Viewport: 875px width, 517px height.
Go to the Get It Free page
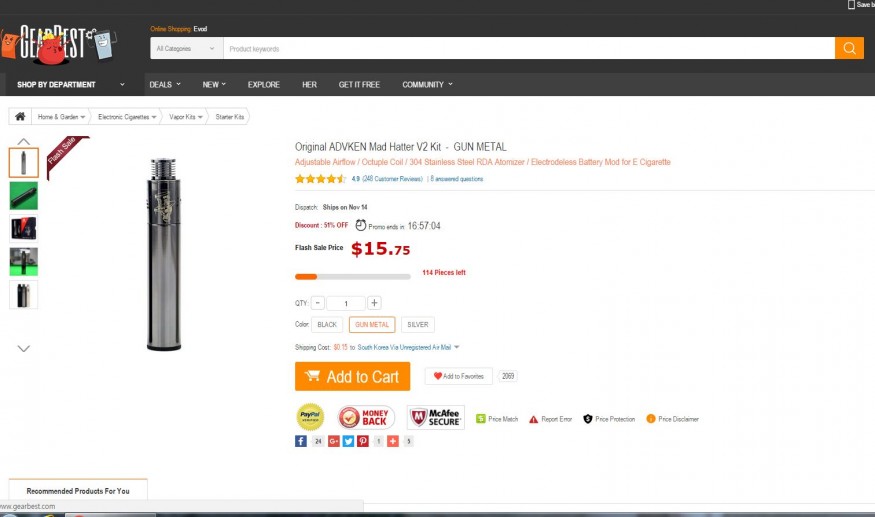tap(359, 85)
